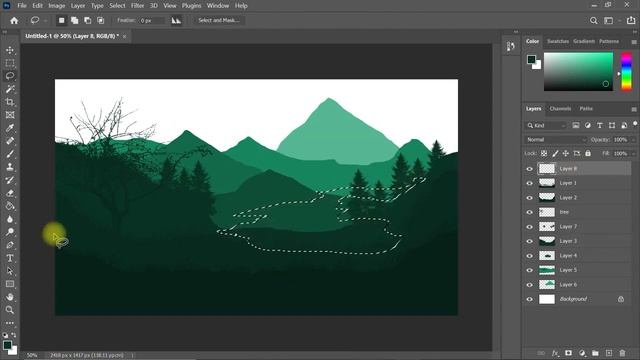
Task: Open the Select menu
Action: (117, 6)
